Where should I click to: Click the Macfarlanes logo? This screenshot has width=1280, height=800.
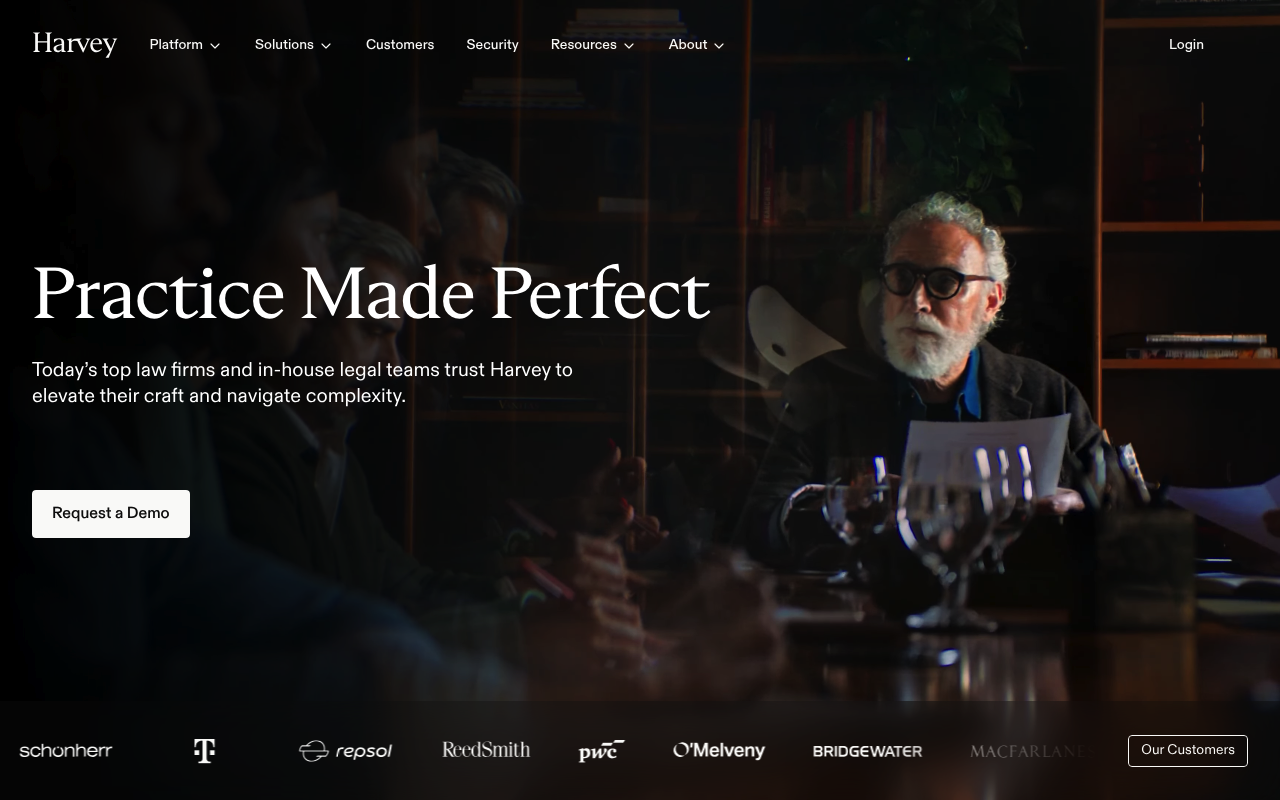coord(1028,751)
